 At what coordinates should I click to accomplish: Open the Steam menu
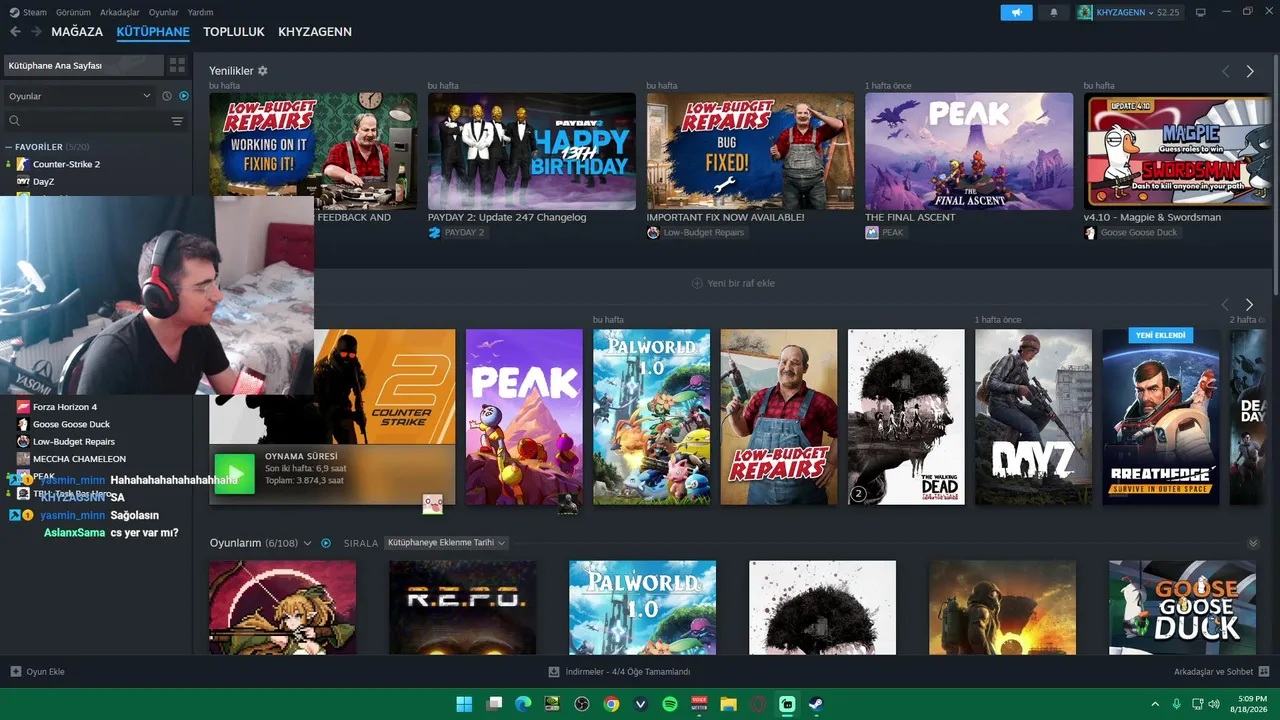(28, 12)
